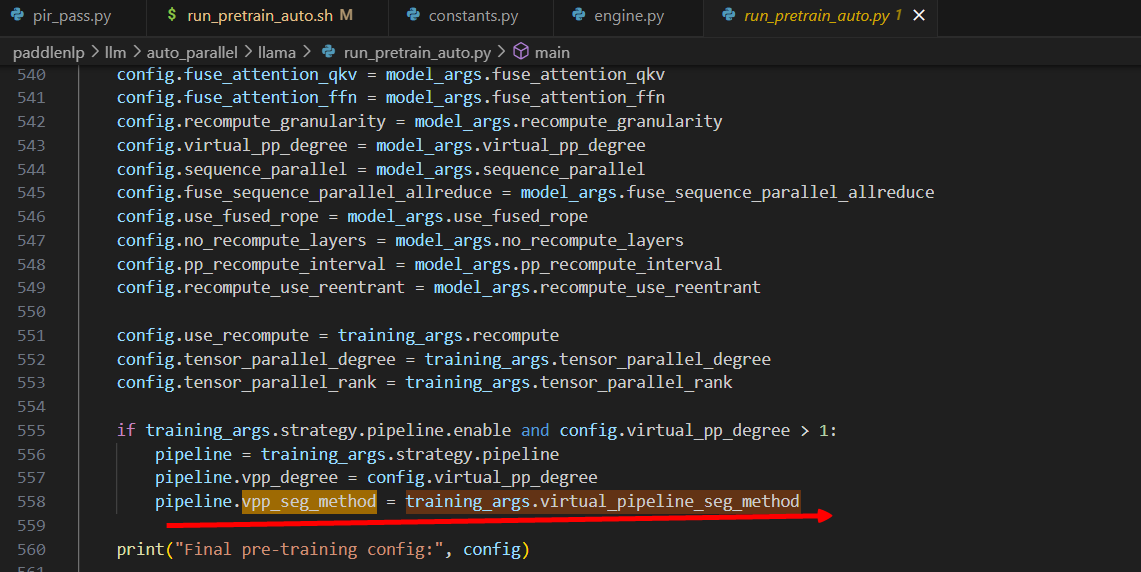Click line number 555 in gutter
1141x572 pixels.
tap(31, 430)
